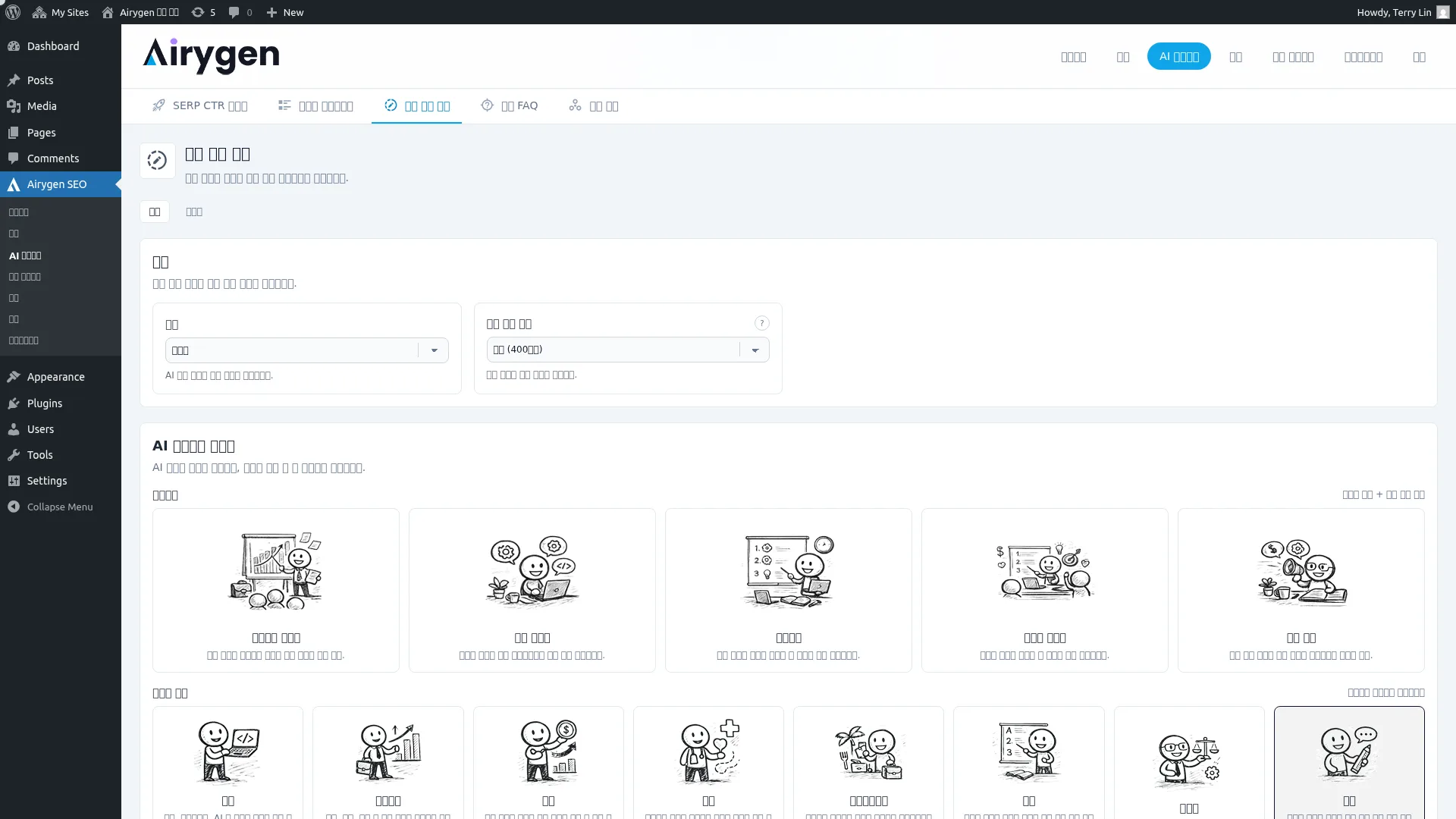
Task: Open the Howdy, Terry Lin account menu
Action: pos(1403,12)
